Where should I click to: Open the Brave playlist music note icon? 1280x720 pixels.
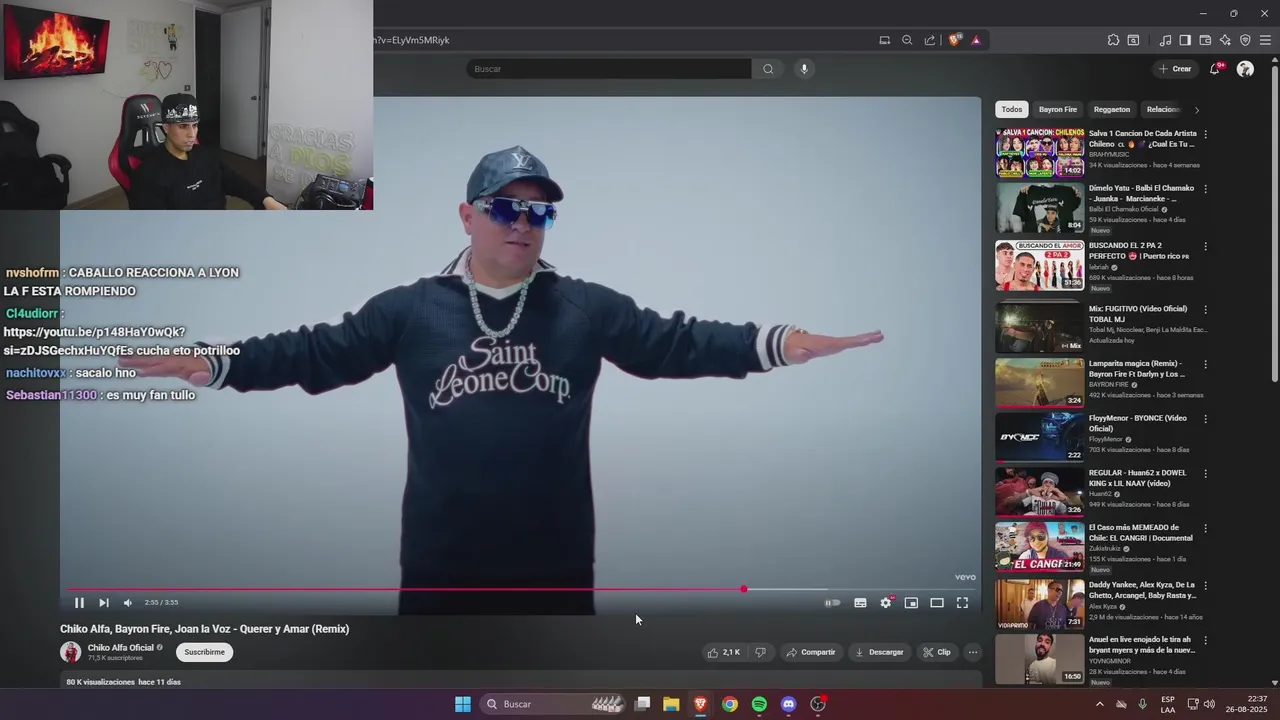[x=1165, y=40]
